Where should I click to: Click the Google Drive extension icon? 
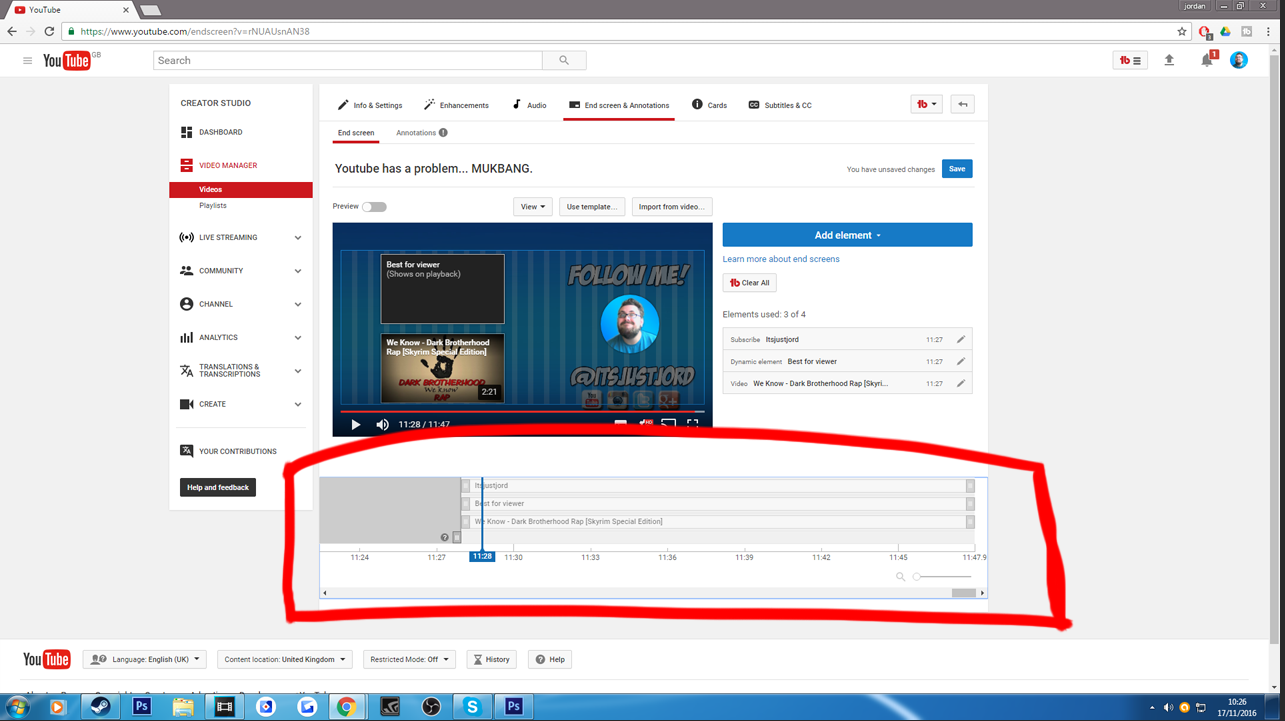point(1225,32)
